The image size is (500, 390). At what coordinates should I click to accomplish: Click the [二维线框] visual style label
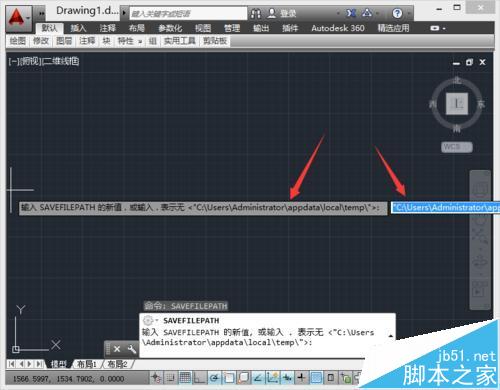61,61
